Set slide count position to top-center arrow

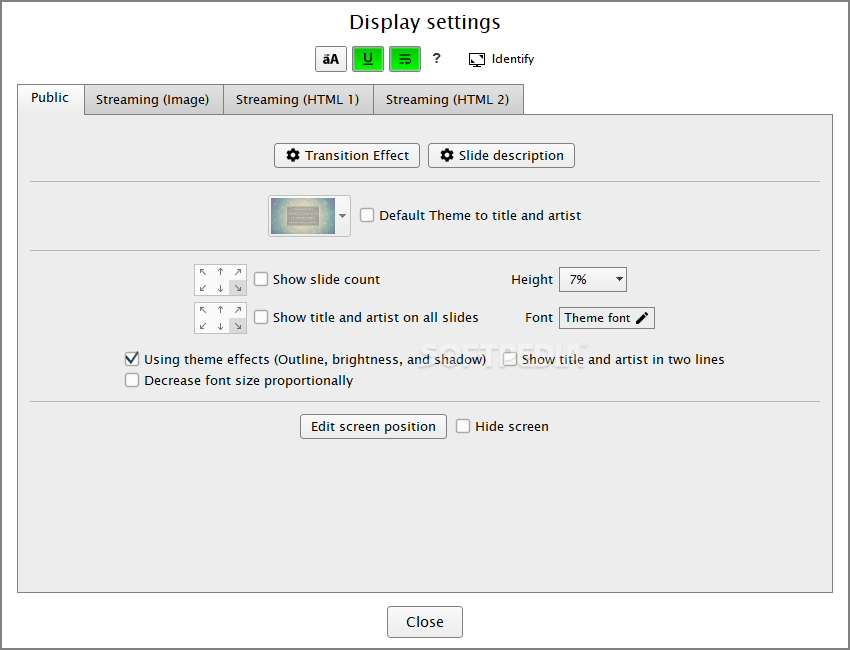point(221,272)
